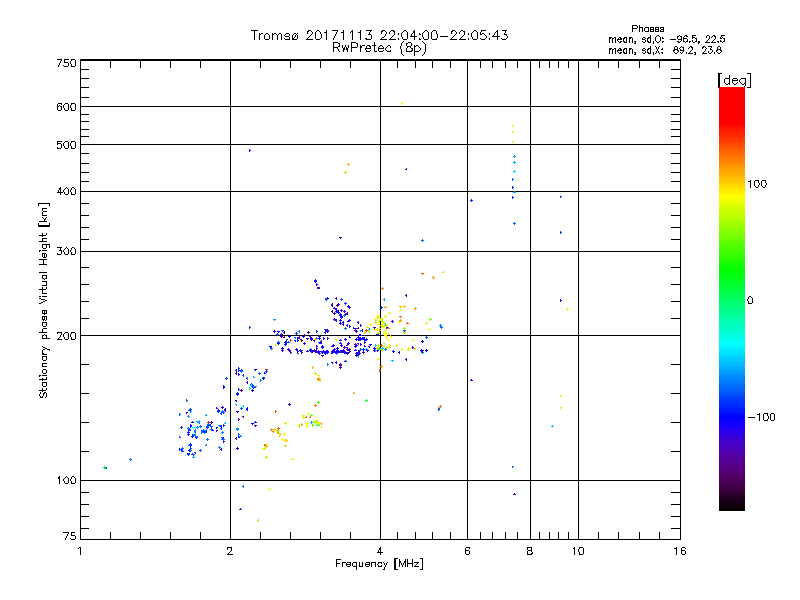The width and height of the screenshot is (800, 600).
Task: Click the x-axis tick label '2'
Action: pyautogui.click(x=230, y=551)
